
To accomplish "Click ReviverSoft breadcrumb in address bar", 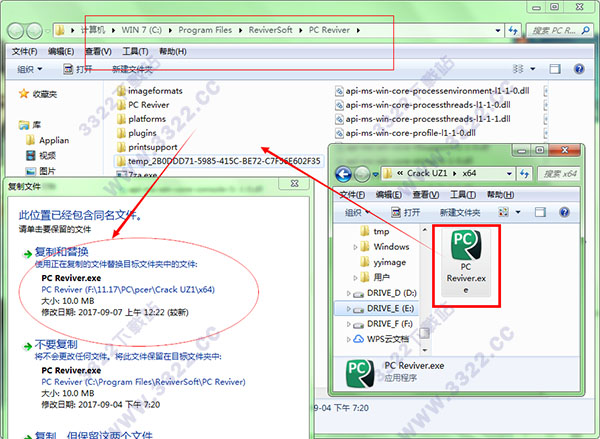I will (271, 30).
